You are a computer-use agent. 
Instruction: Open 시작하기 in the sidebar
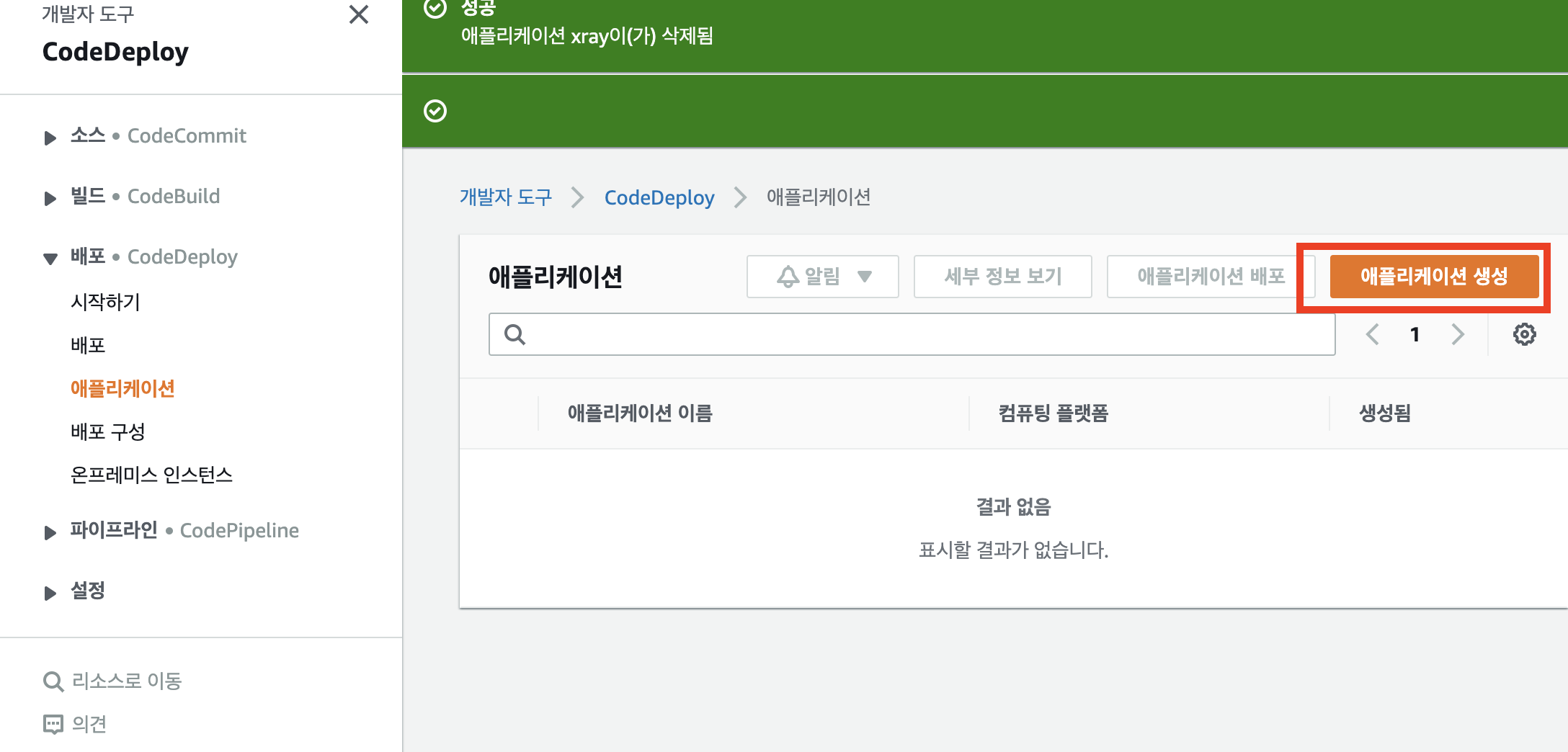105,302
